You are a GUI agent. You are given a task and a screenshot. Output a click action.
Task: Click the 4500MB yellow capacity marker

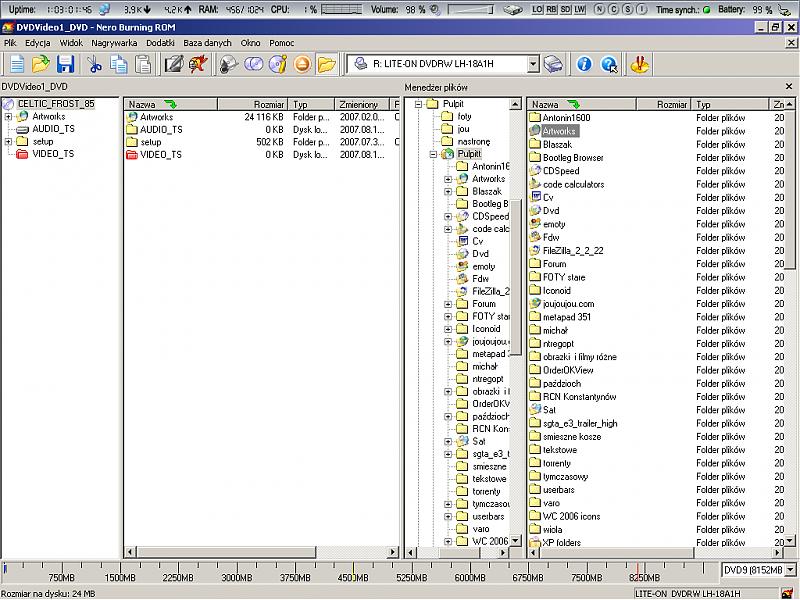click(x=353, y=569)
